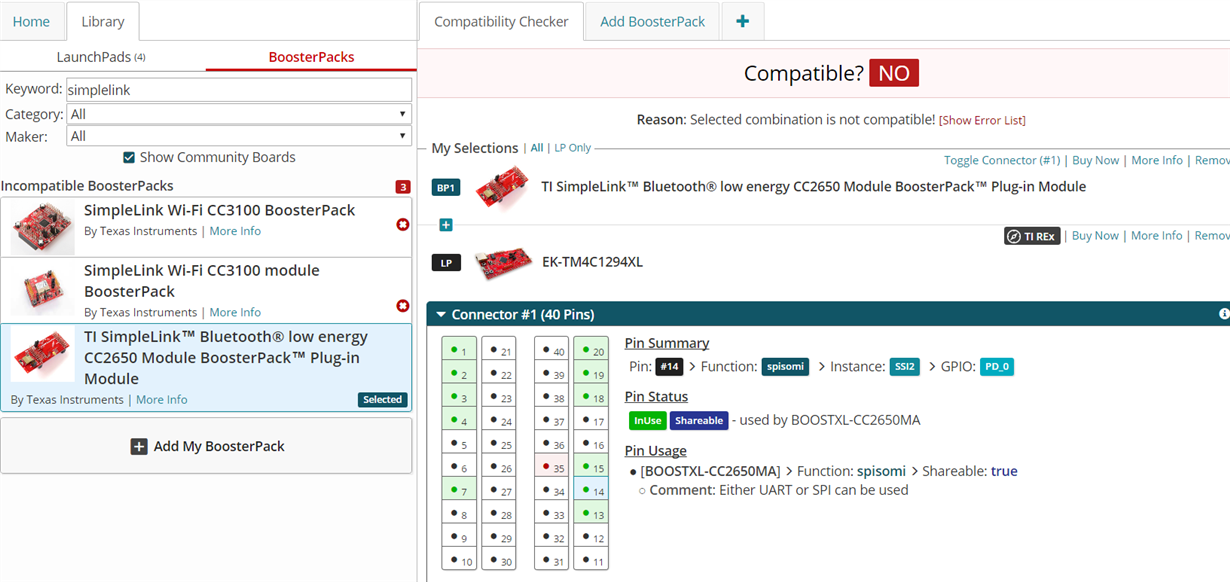The width and height of the screenshot is (1230, 582).
Task: Click the BP1 CC2650 board thumbnail
Action: (501, 187)
